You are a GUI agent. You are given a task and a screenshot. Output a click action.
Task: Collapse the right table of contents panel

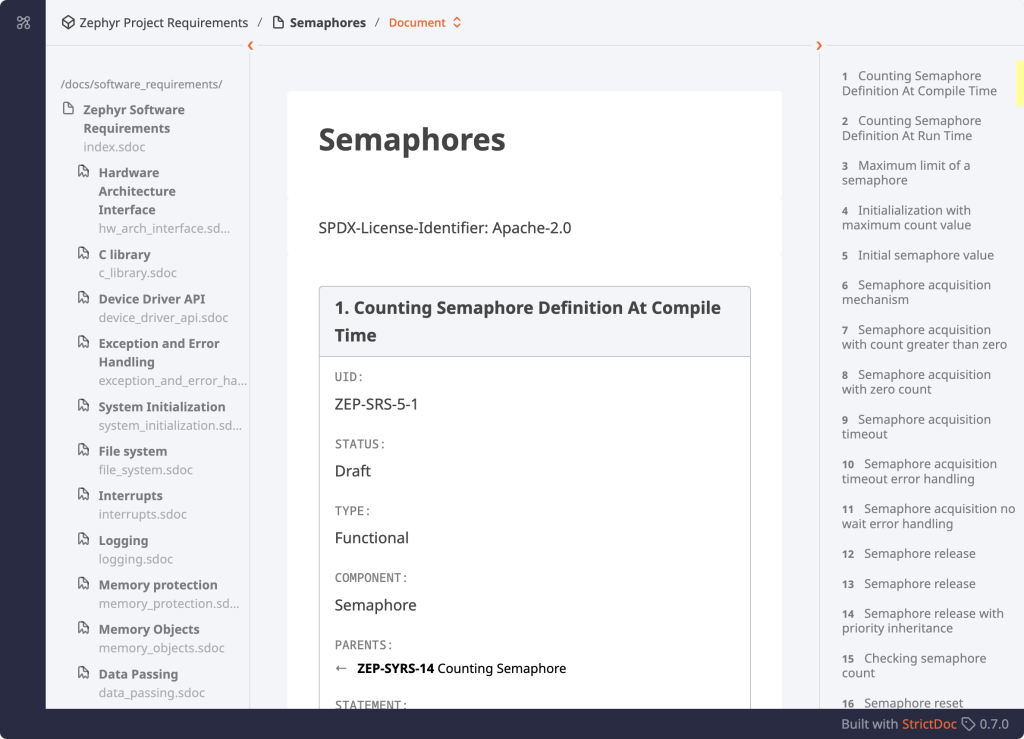point(819,46)
